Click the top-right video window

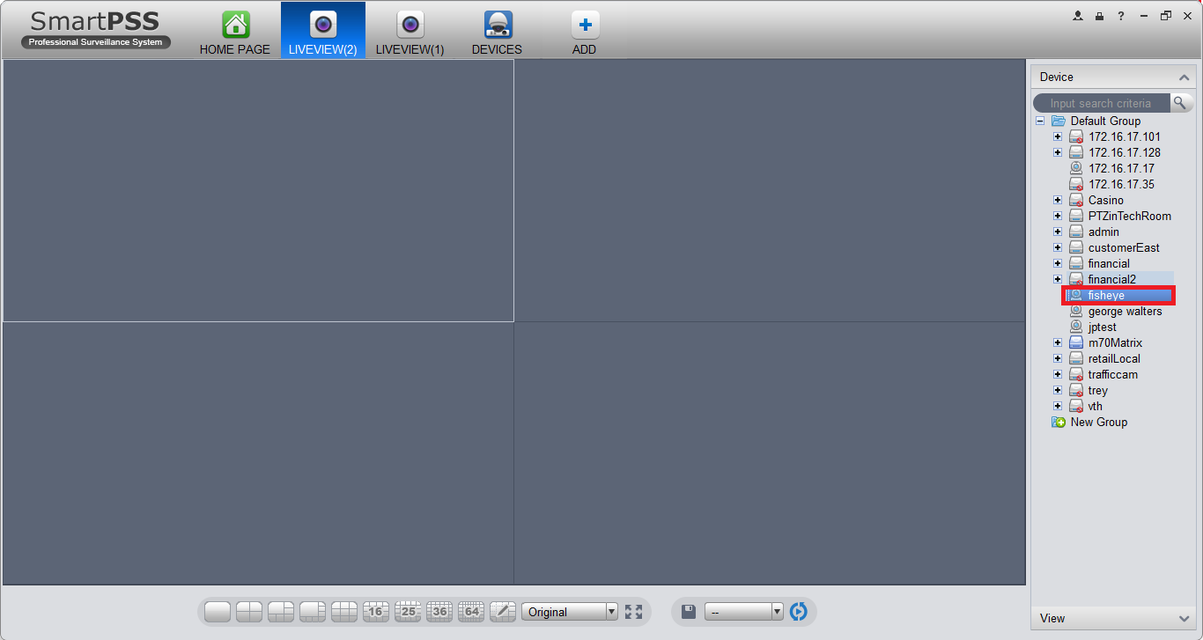(x=770, y=190)
